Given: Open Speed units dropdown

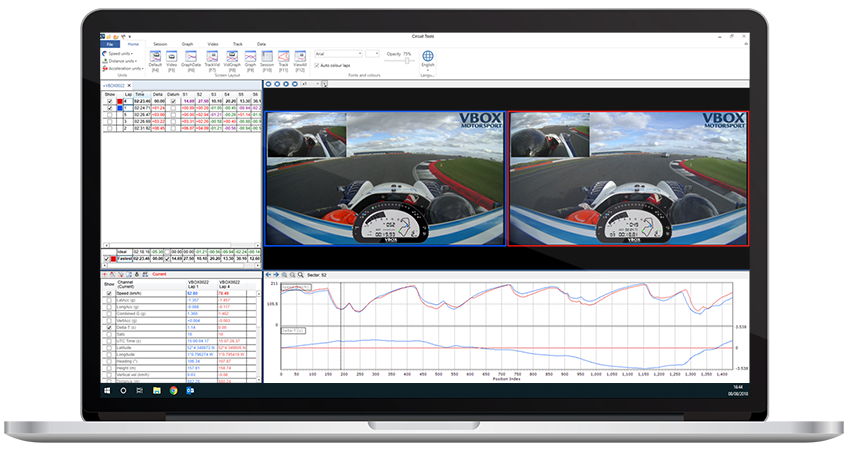Looking at the screenshot, I should coord(118,54).
